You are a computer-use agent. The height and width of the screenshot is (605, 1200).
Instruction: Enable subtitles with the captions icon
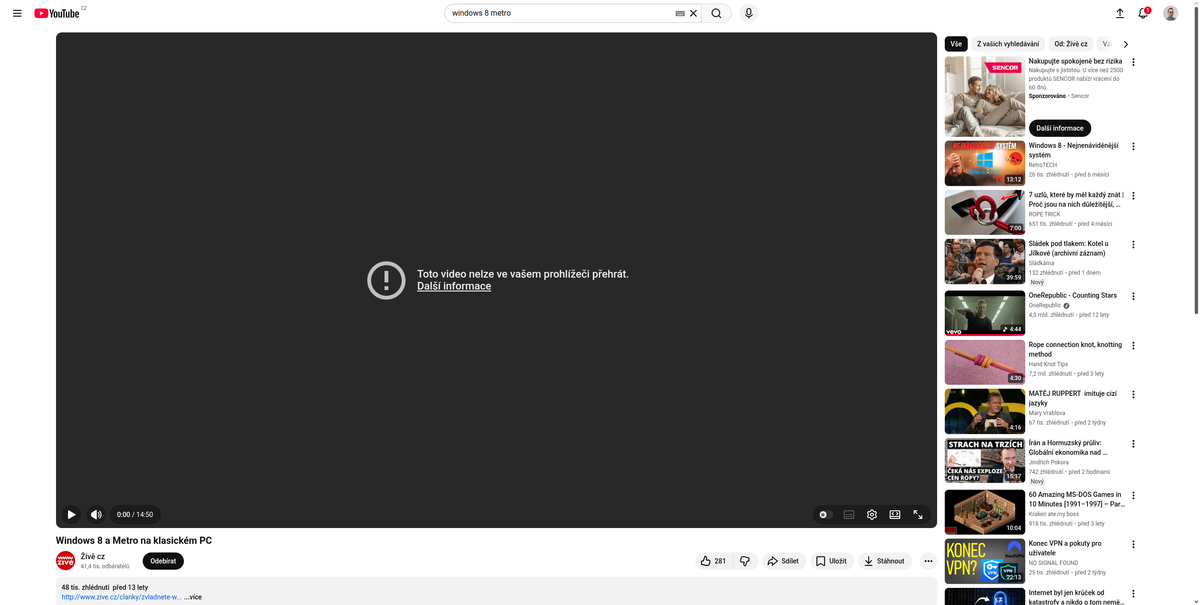pos(847,514)
